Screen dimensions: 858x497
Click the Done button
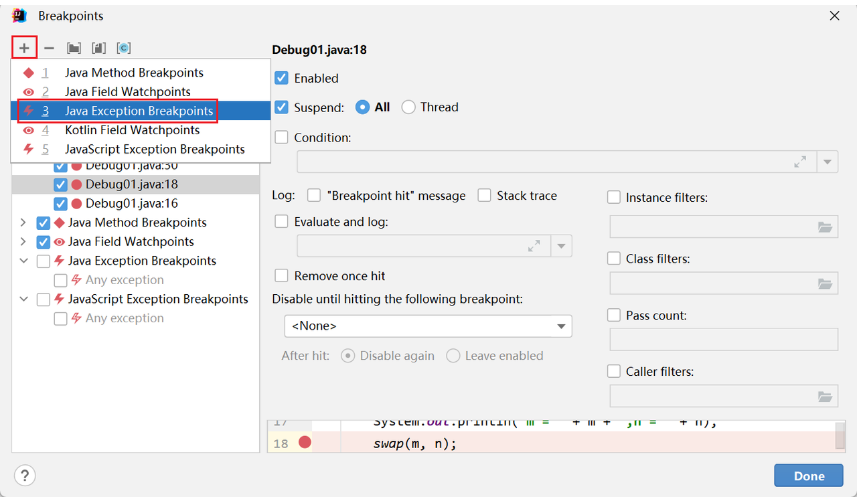click(809, 476)
